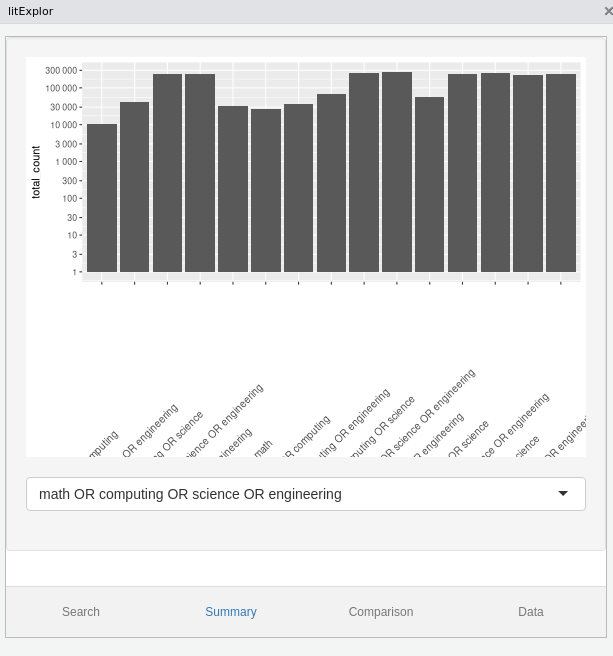
Task: Close the litExplor window
Action: [x=607, y=11]
